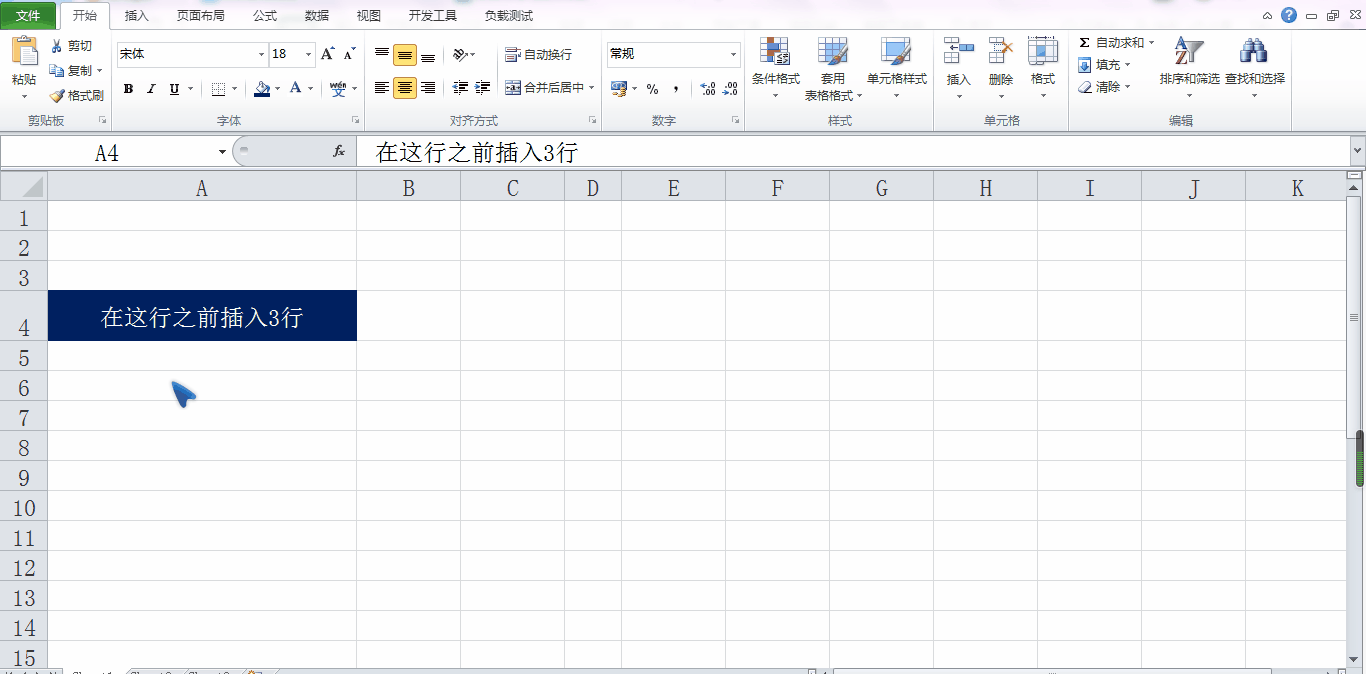This screenshot has height=674, width=1366.
Task: Open the number format dropdown (常规)
Action: (733, 54)
